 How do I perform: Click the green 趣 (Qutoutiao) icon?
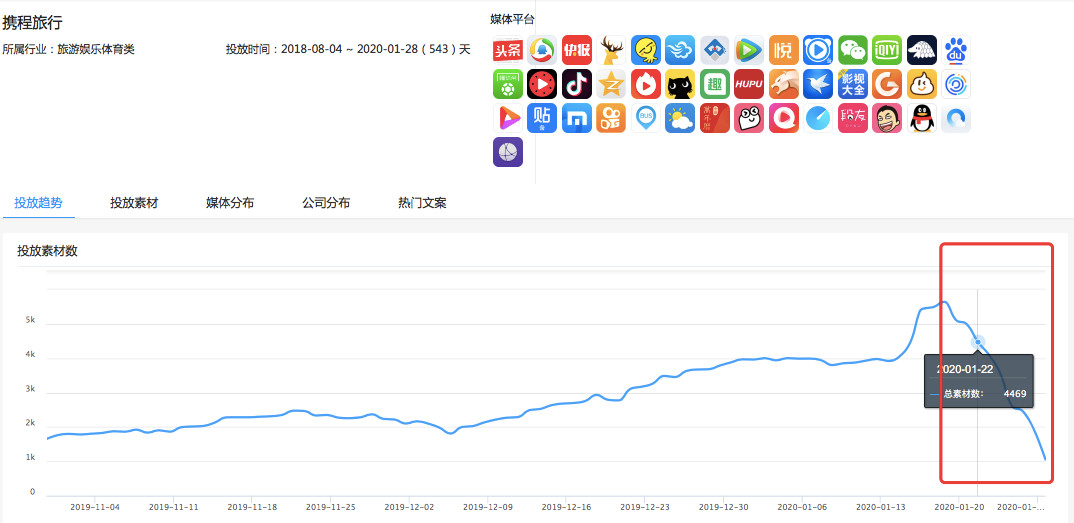(x=714, y=85)
